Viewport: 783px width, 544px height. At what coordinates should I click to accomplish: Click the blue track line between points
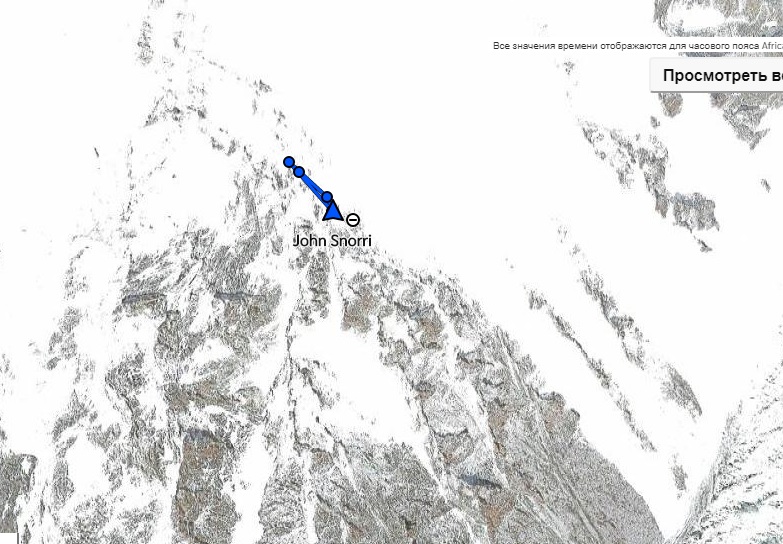313,184
